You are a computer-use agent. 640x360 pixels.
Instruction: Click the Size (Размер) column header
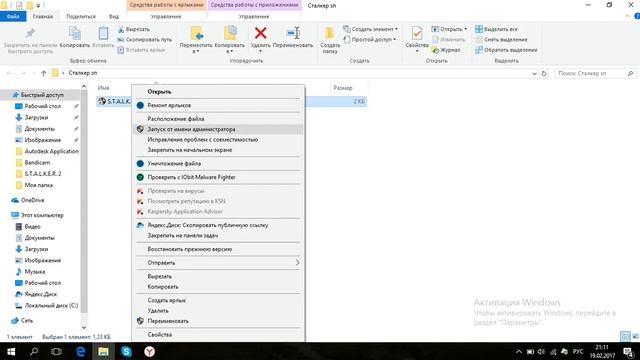343,88
